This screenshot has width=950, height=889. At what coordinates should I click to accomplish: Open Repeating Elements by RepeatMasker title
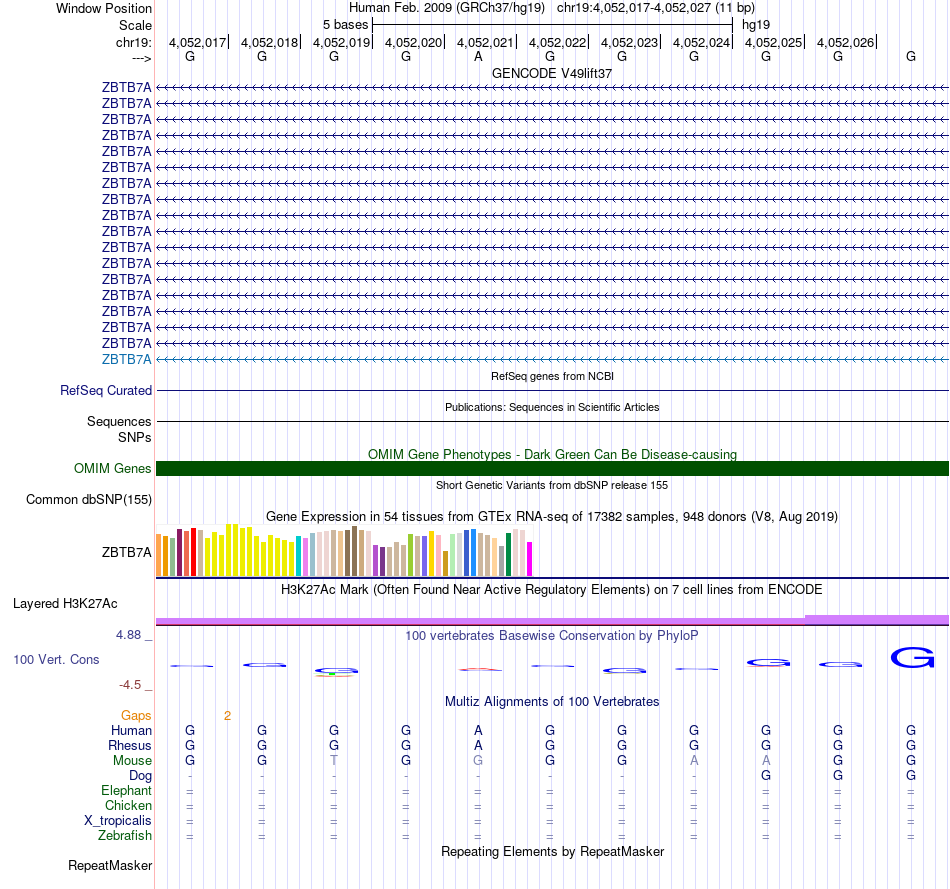[552, 851]
